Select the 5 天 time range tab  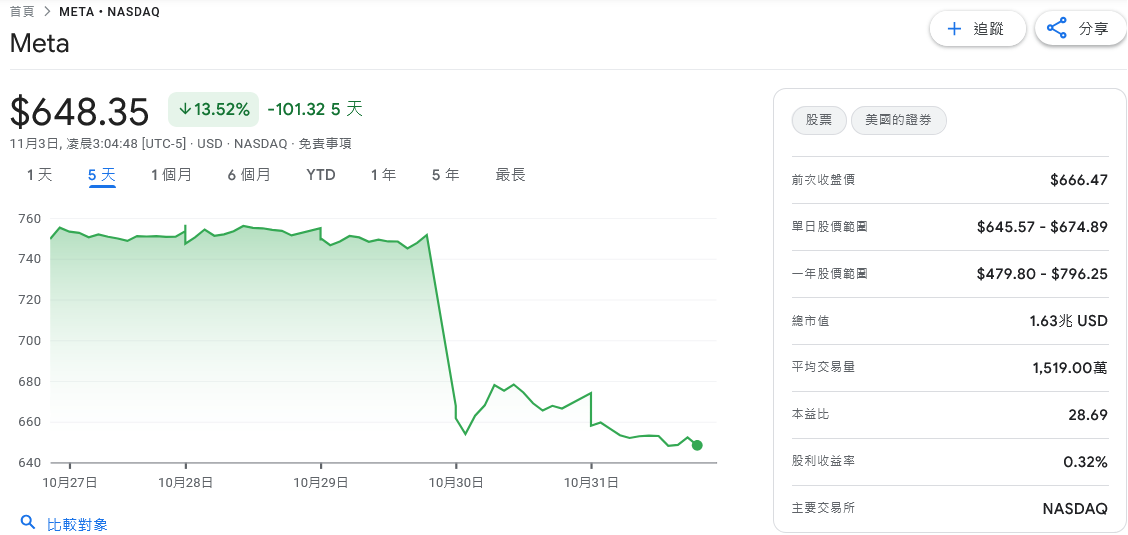(x=102, y=175)
